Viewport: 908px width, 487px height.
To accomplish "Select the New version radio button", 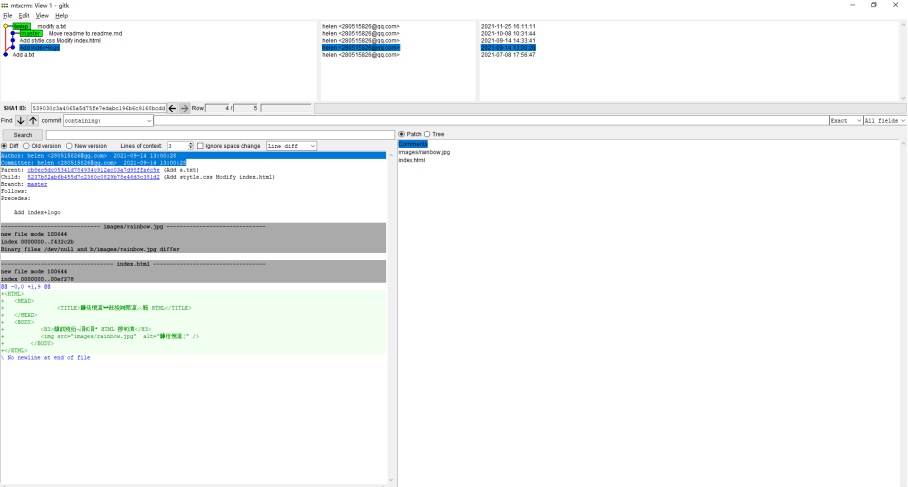I will (x=69, y=146).
